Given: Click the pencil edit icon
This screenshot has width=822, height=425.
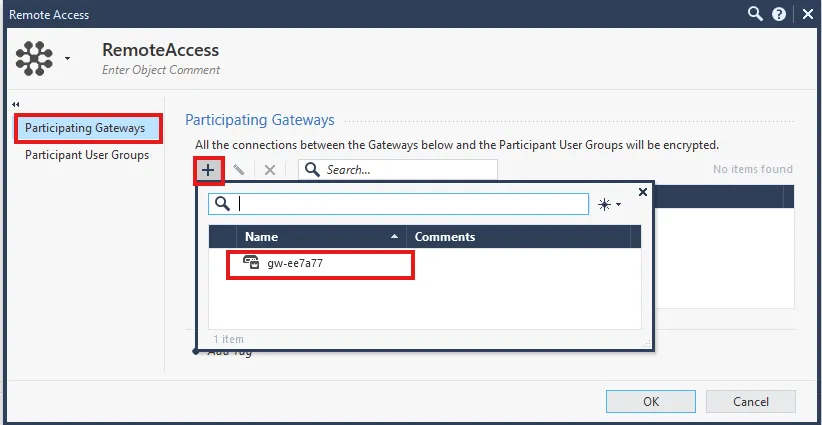Looking at the screenshot, I should click(x=239, y=170).
